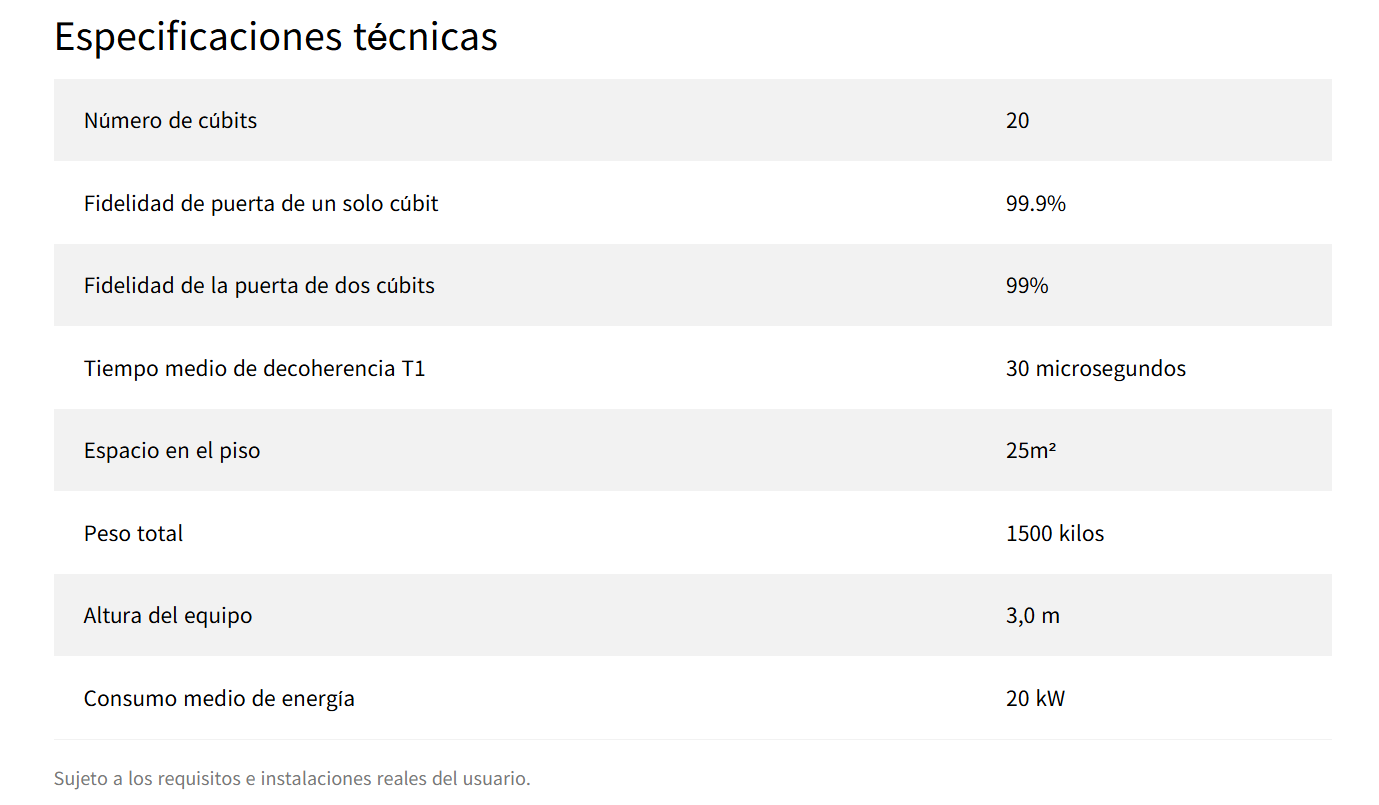The width and height of the screenshot is (1379, 805).
Task: Select 'Fidelidad de la puerta de dos cúbits' label
Action: [259, 286]
